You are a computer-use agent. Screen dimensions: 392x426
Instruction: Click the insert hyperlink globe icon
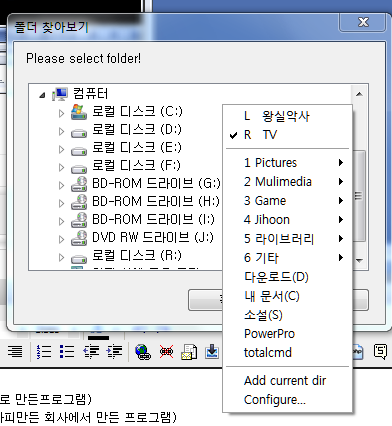(143, 352)
